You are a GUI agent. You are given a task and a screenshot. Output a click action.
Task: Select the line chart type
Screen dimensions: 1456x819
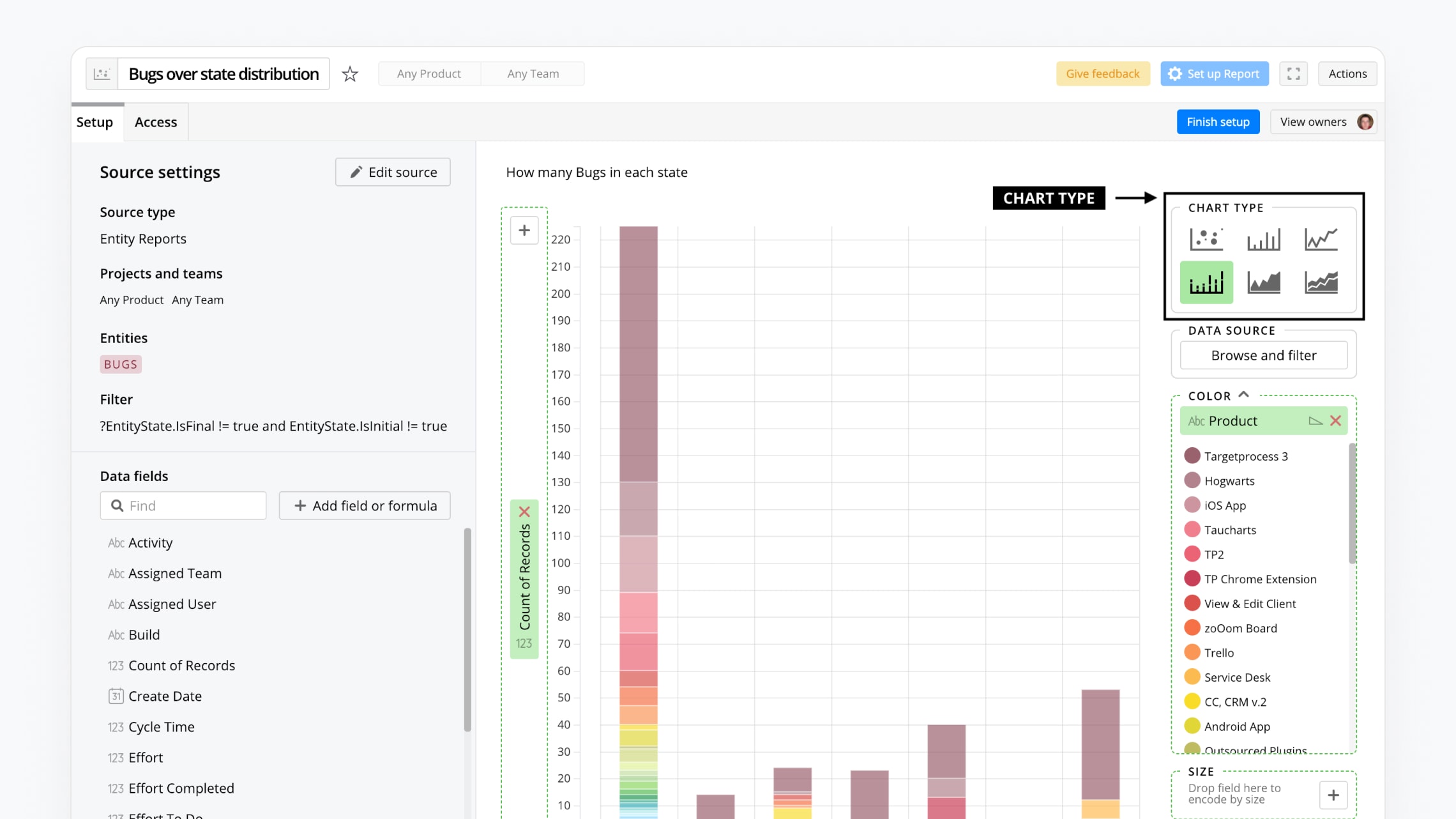[1321, 239]
